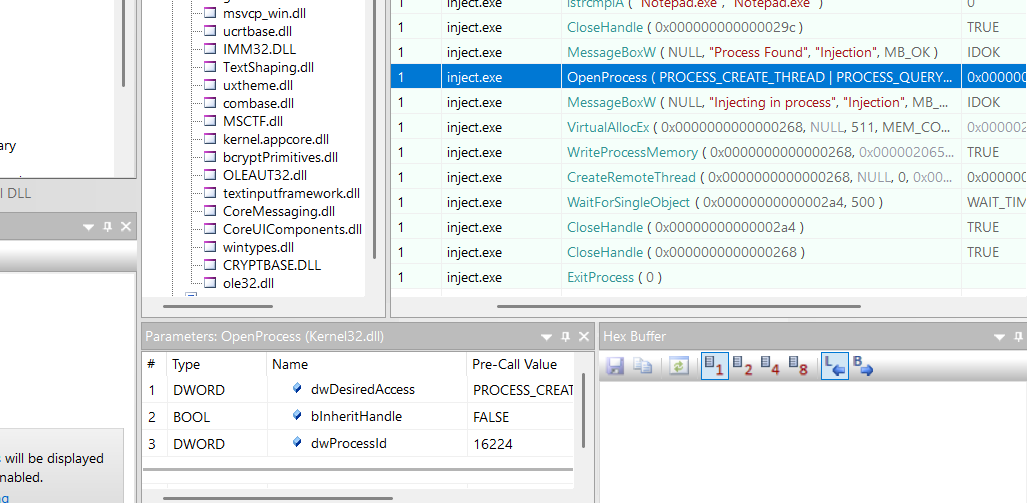
Task: Click the Copy icon in Hex Buffer toolbar
Action: tap(642, 367)
